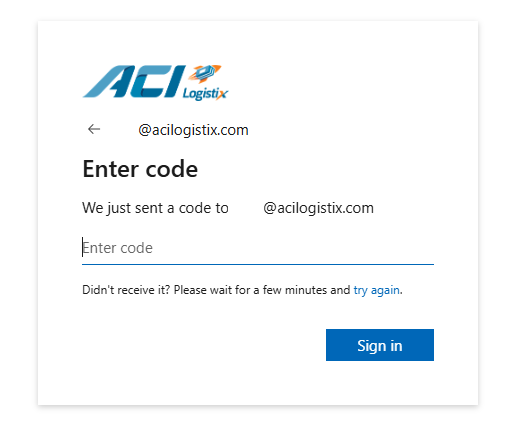Click the blue underline of the code field
Viewport: 509px width, 423px height.
point(258,264)
